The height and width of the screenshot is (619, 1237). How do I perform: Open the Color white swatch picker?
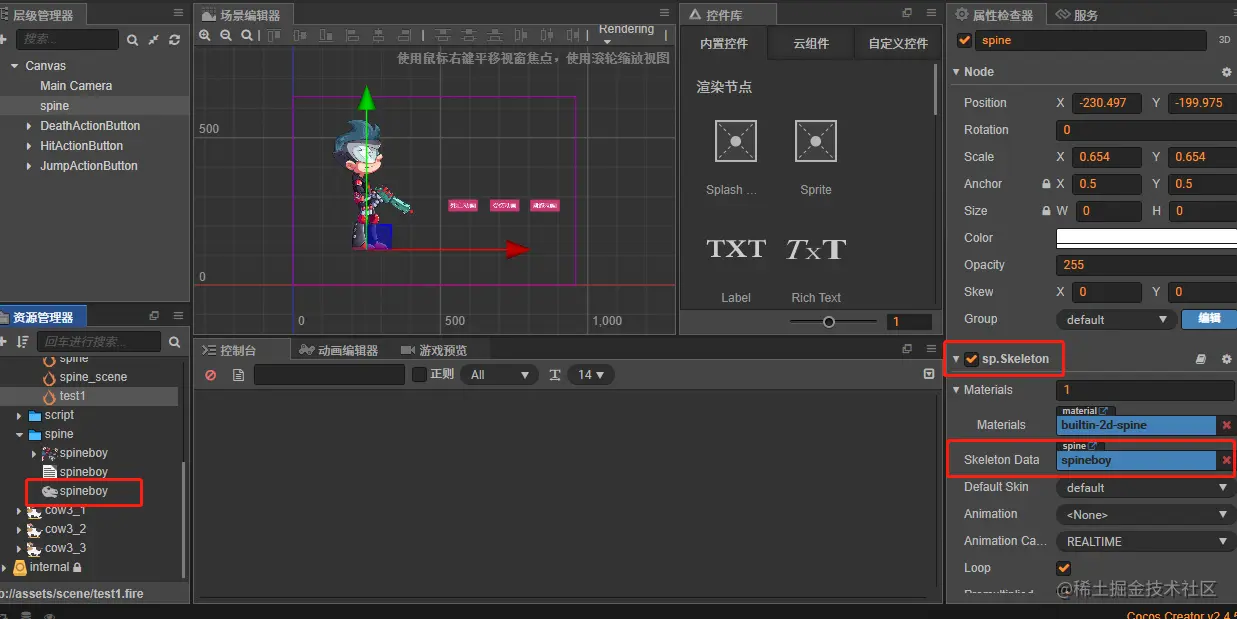point(1146,238)
